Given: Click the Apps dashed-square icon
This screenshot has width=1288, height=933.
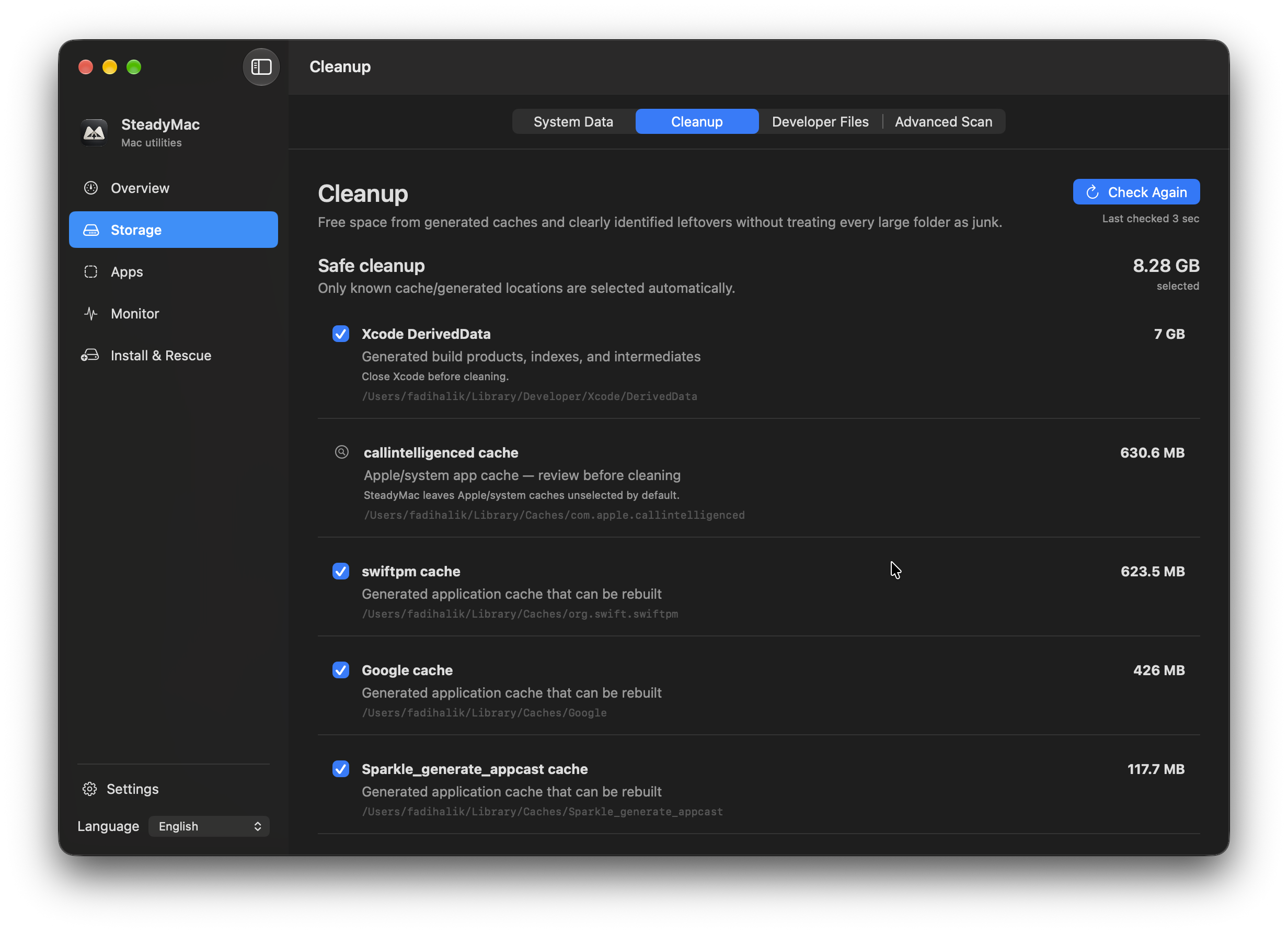Looking at the screenshot, I should point(91,271).
